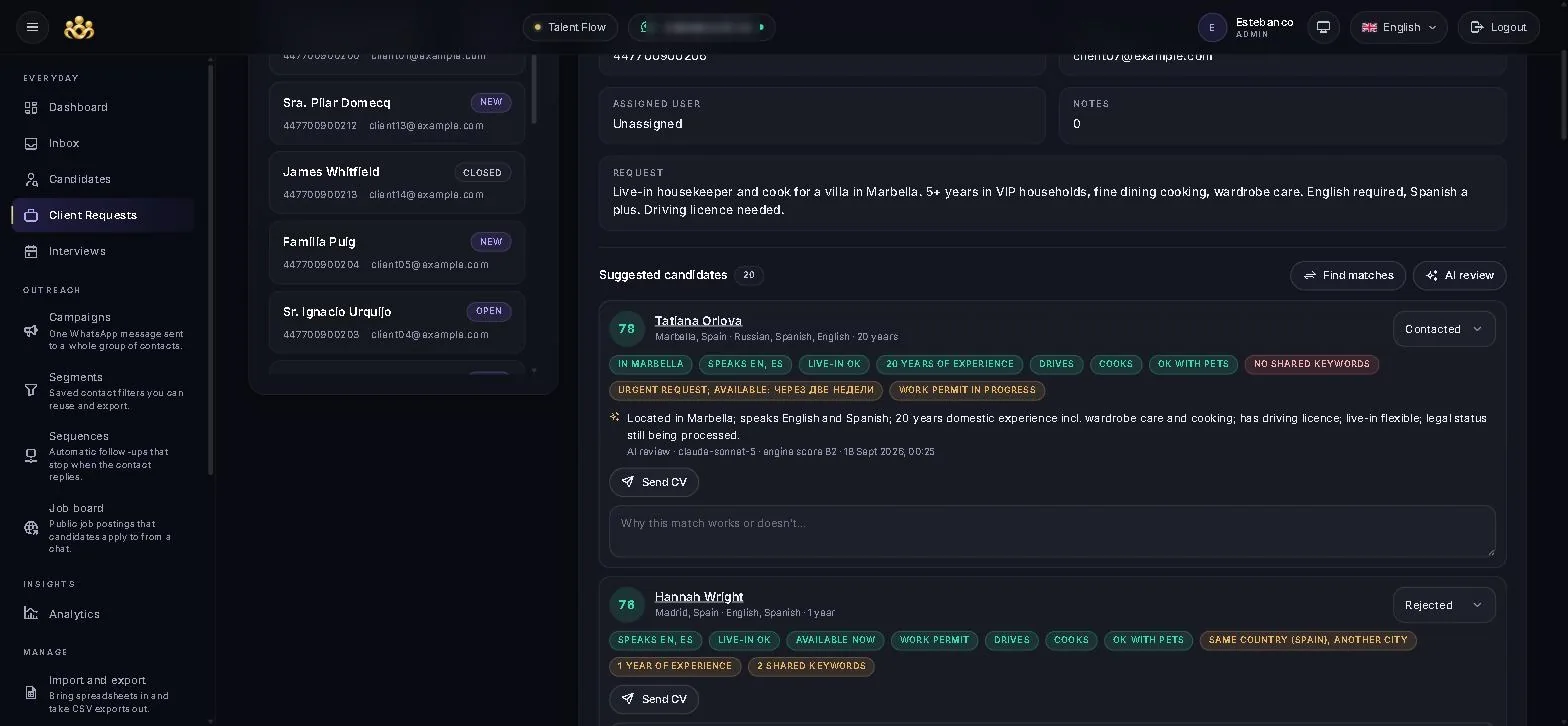The width and height of the screenshot is (1568, 726).
Task: Click the Talent Flow pill
Action: pyautogui.click(x=570, y=27)
